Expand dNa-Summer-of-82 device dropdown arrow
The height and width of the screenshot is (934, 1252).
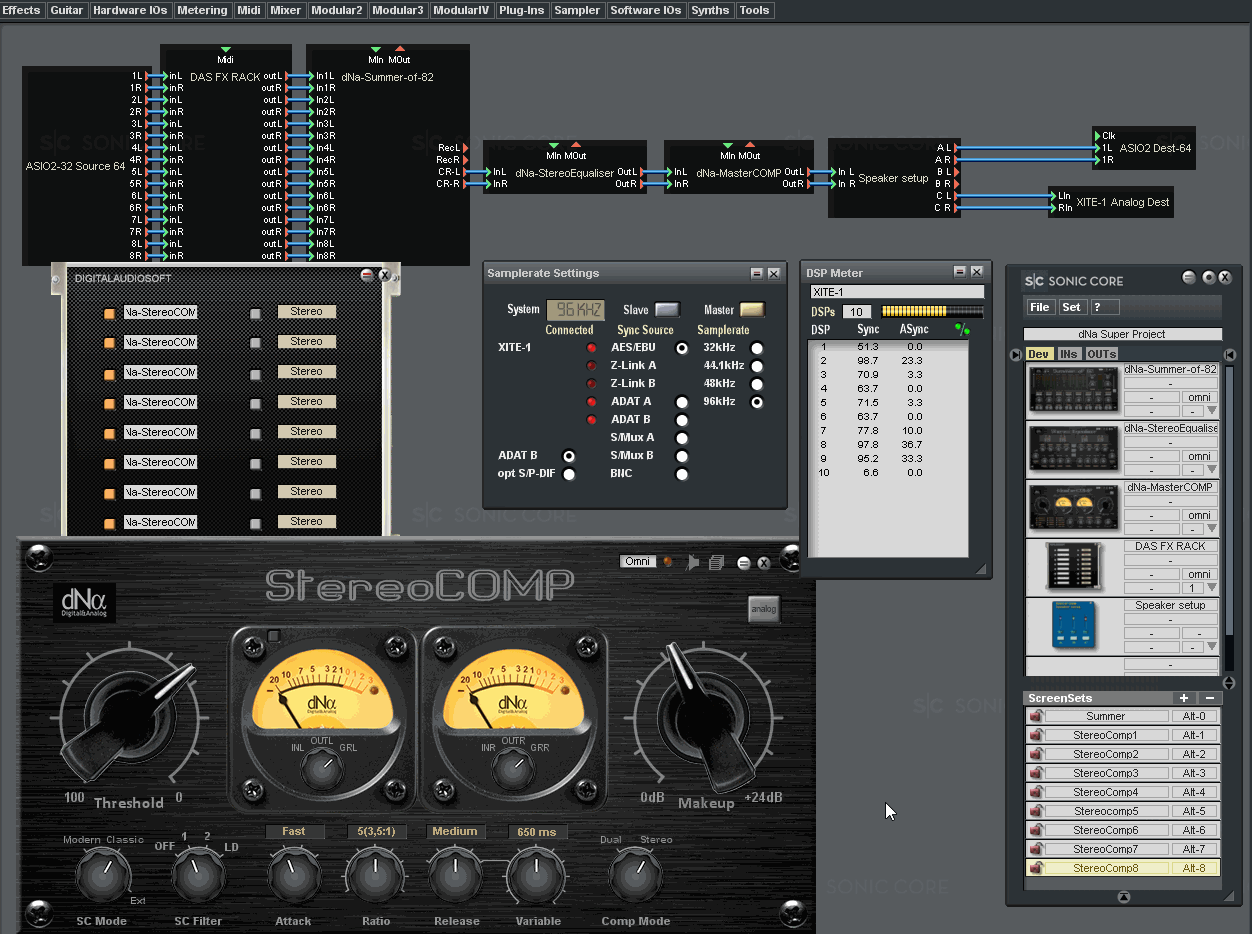pyautogui.click(x=1212, y=411)
